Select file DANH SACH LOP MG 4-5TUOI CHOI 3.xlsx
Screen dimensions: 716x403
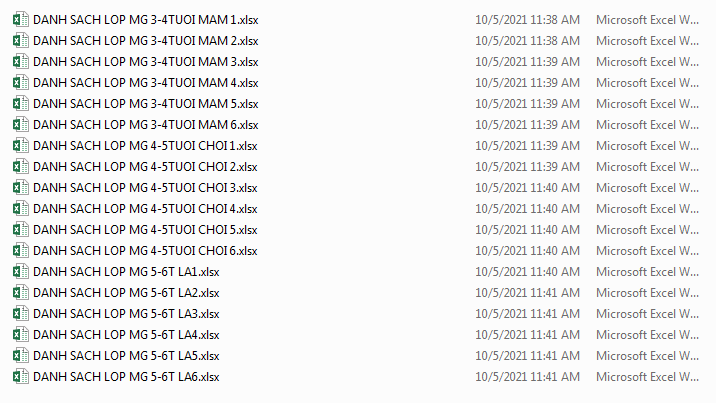145,188
